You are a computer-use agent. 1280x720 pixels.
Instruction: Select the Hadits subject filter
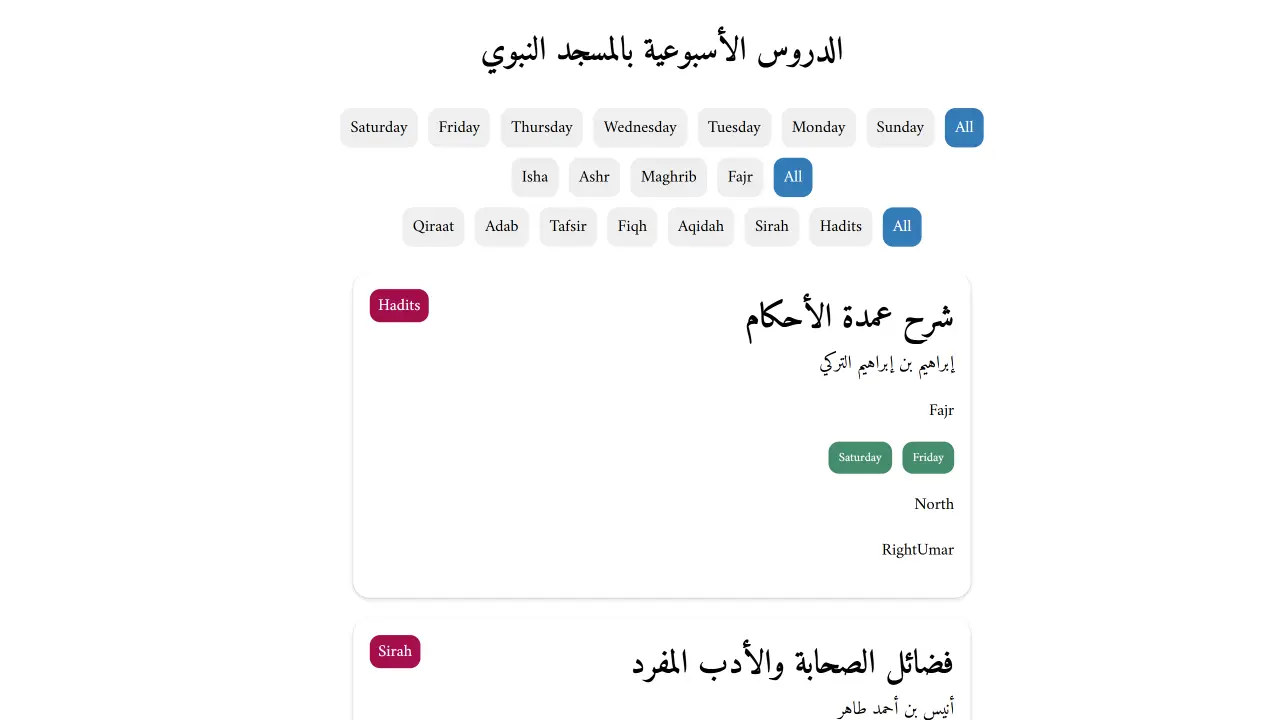point(840,226)
